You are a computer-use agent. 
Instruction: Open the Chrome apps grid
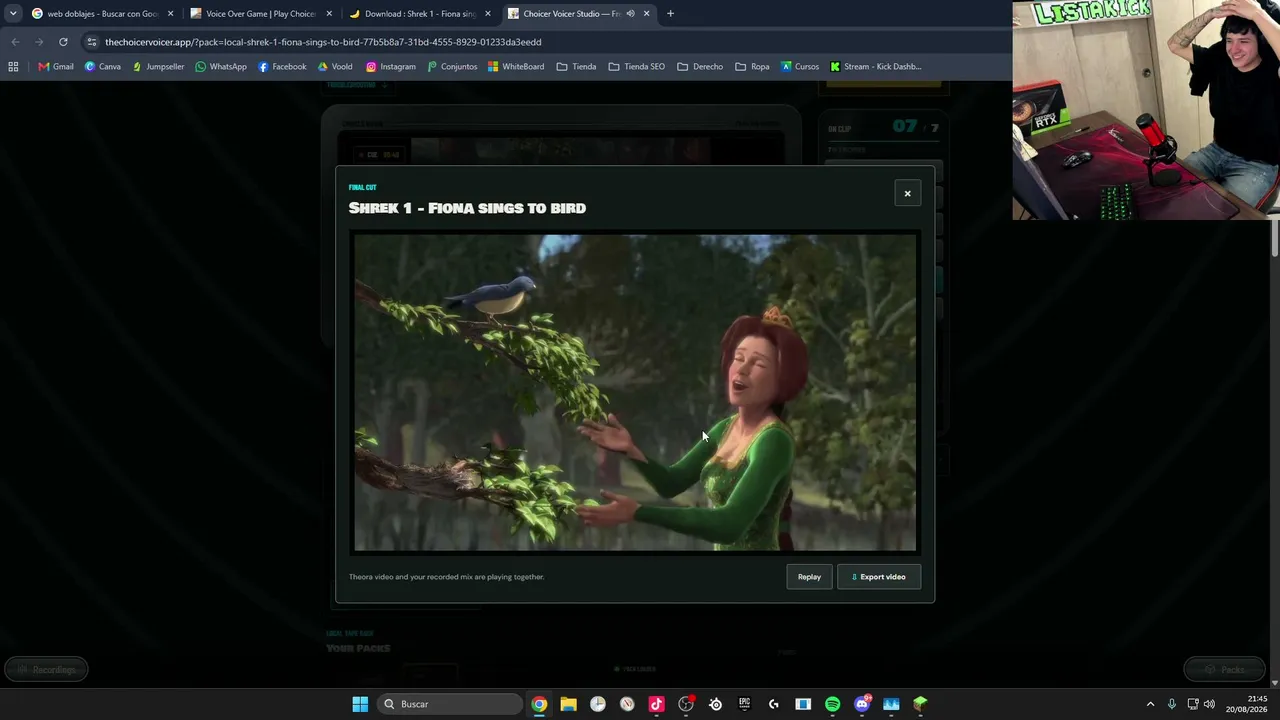[x=13, y=67]
